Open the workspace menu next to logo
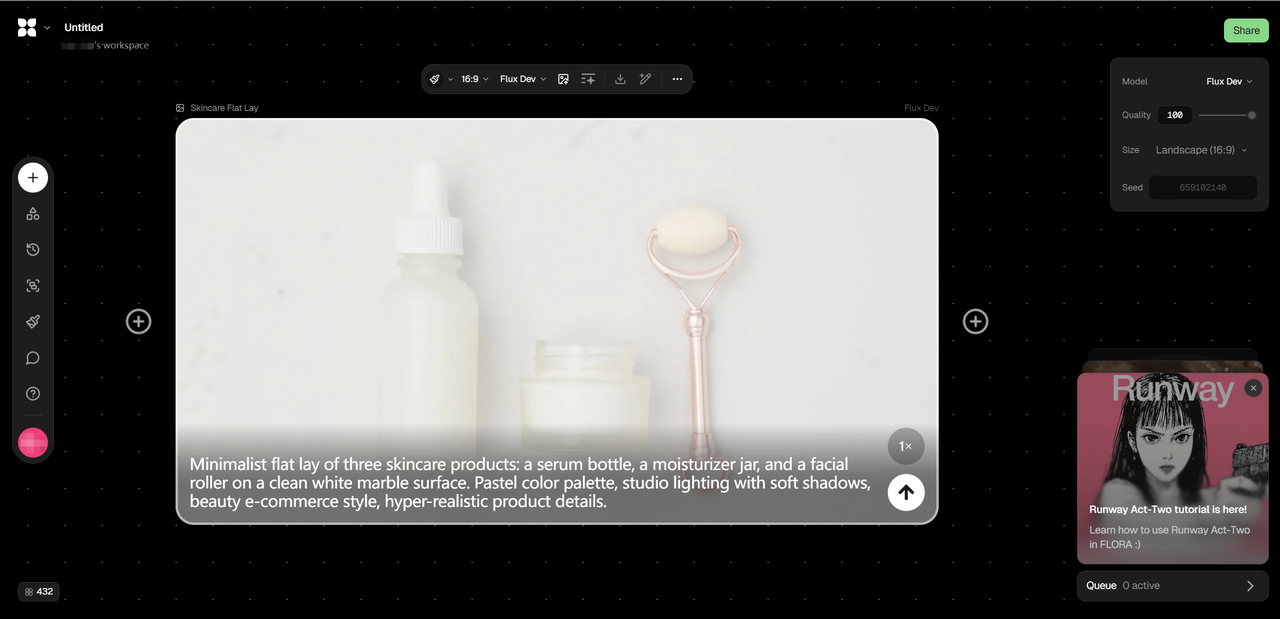The image size is (1280, 619). click(47, 28)
